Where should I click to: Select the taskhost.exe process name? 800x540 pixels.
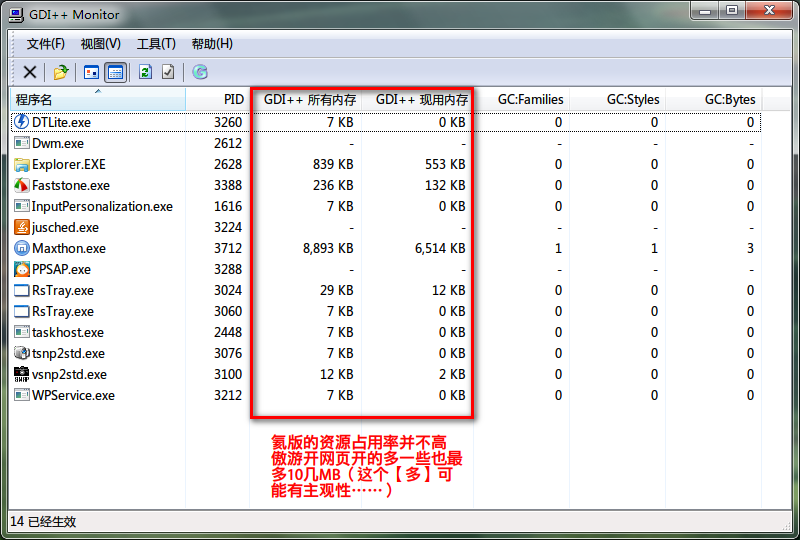pos(68,333)
